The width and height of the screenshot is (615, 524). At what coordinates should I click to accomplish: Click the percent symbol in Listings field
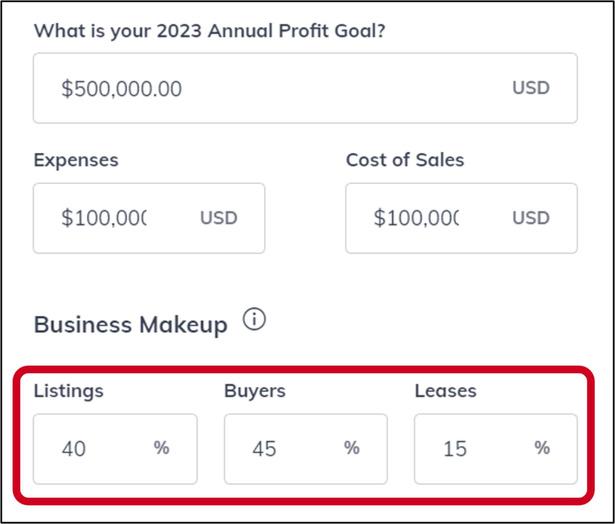point(161,448)
